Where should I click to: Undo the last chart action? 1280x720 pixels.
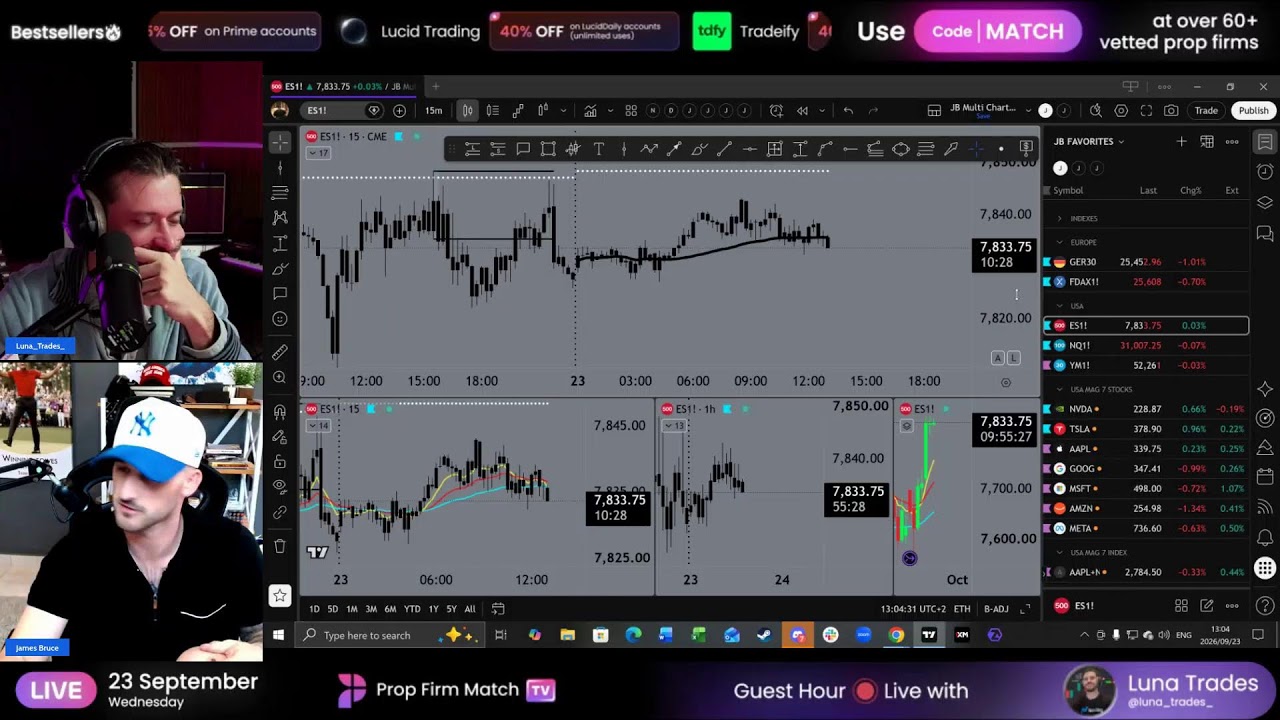[x=848, y=110]
